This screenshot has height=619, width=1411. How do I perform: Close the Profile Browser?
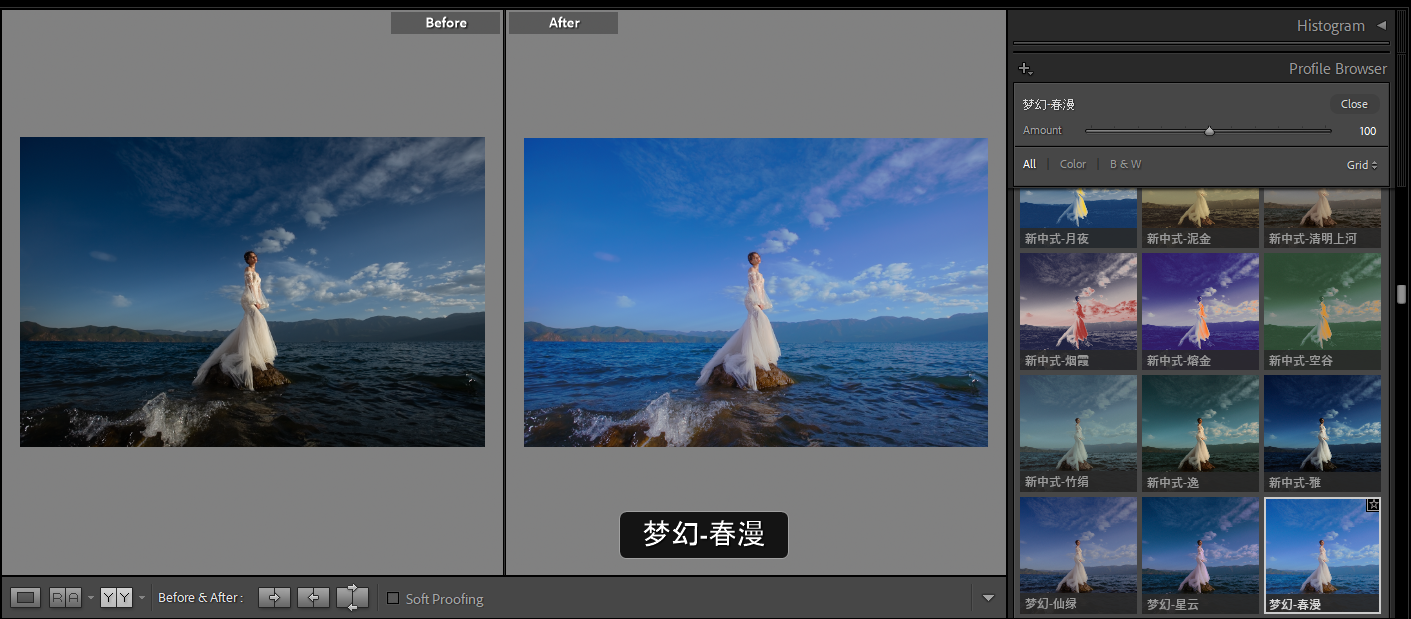coord(1354,104)
